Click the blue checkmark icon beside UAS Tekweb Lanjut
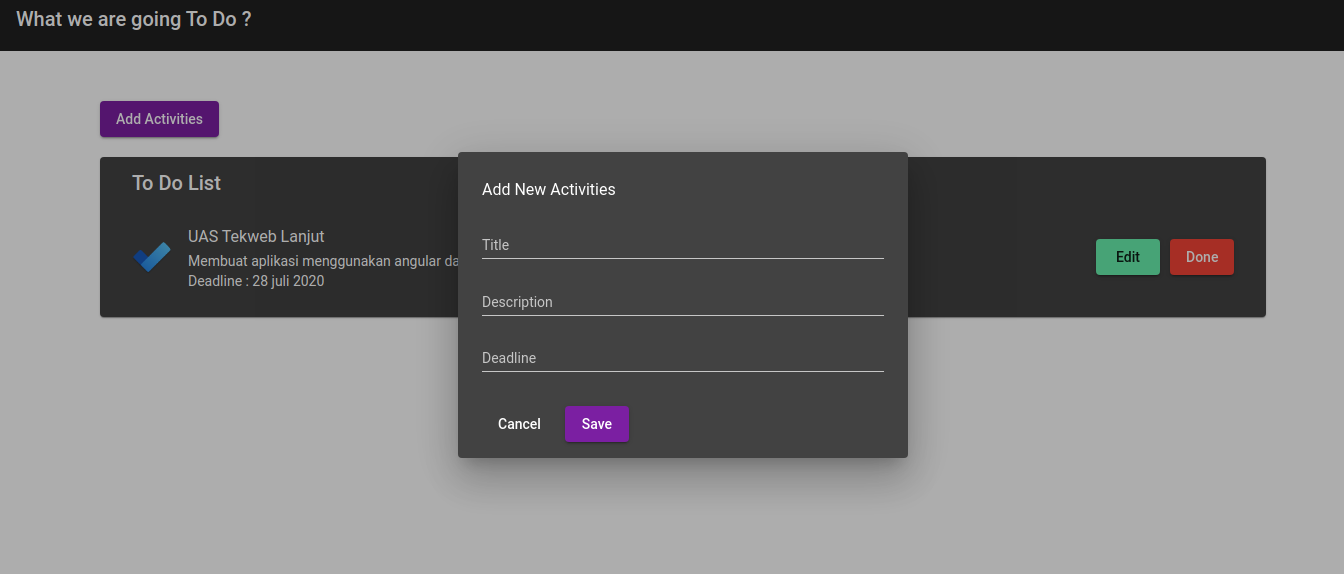Viewport: 1344px width, 574px height. pos(152,257)
